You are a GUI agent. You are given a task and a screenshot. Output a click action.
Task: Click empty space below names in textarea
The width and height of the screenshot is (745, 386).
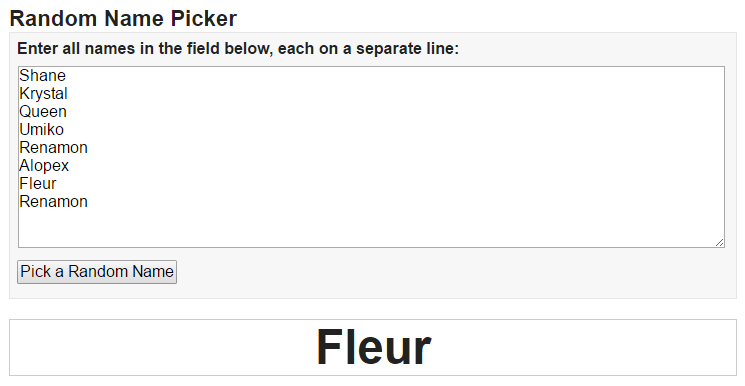click(371, 228)
